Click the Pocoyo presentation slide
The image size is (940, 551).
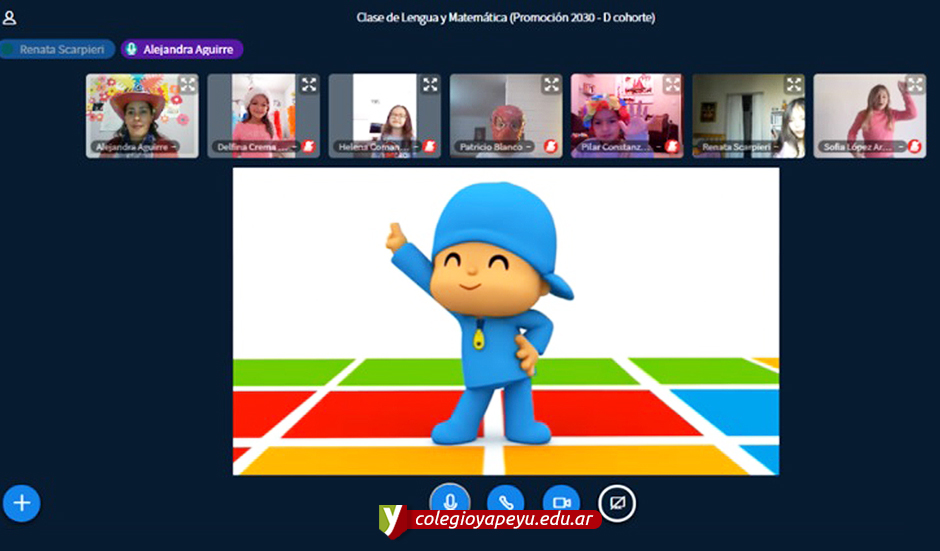505,320
